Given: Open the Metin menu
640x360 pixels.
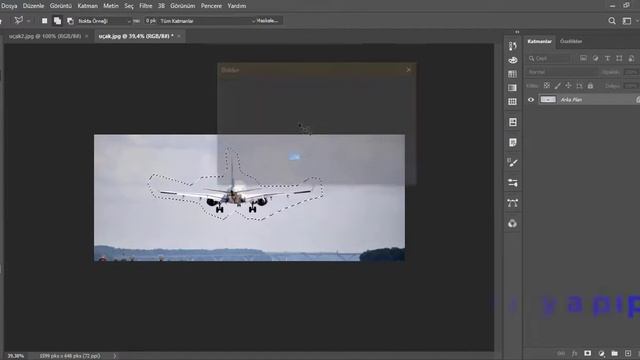Looking at the screenshot, I should tap(111, 6).
